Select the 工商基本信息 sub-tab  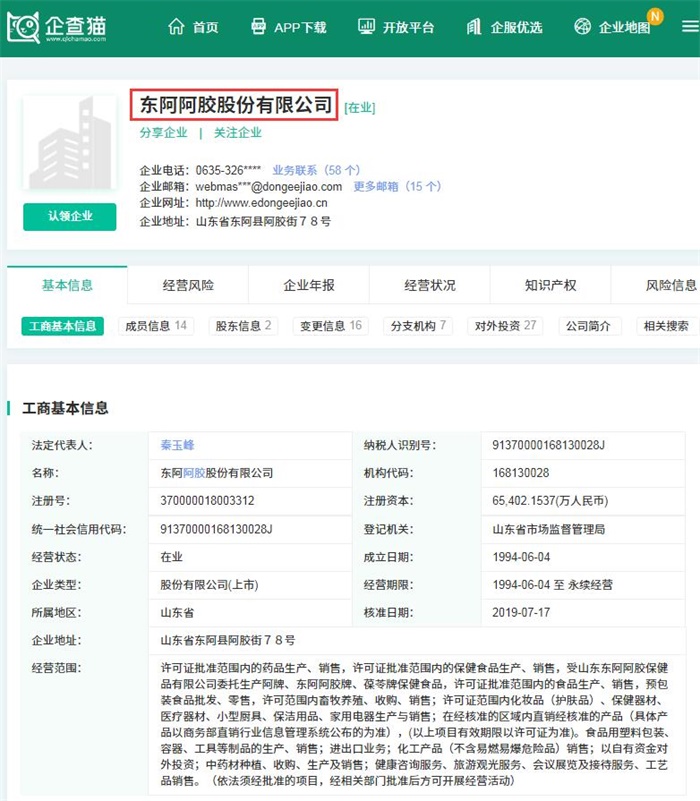point(62,326)
